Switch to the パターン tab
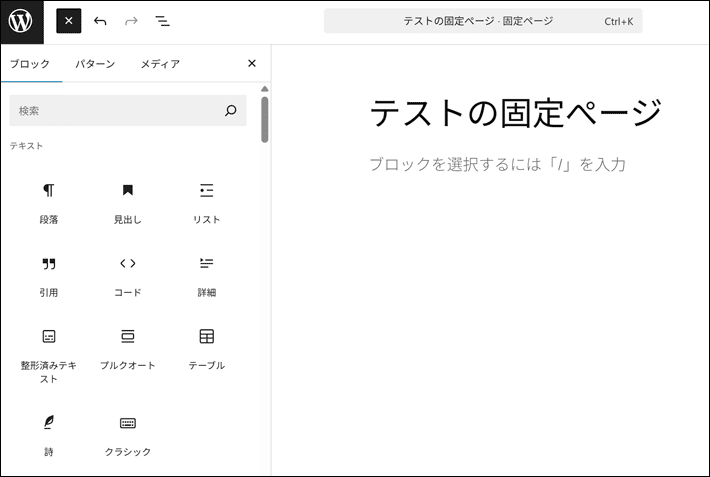This screenshot has width=710, height=477. [x=94, y=64]
